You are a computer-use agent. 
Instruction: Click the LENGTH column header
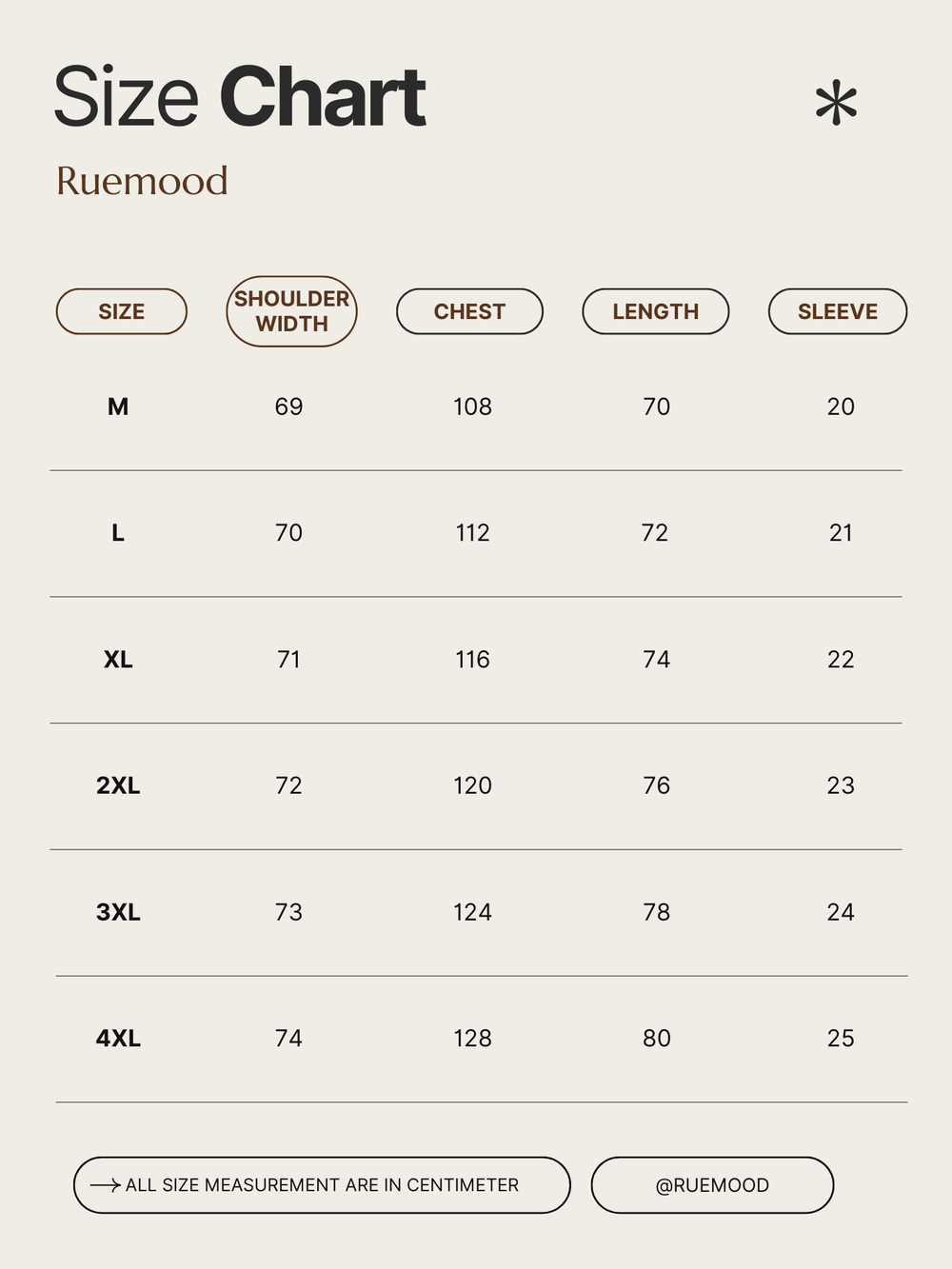[656, 311]
